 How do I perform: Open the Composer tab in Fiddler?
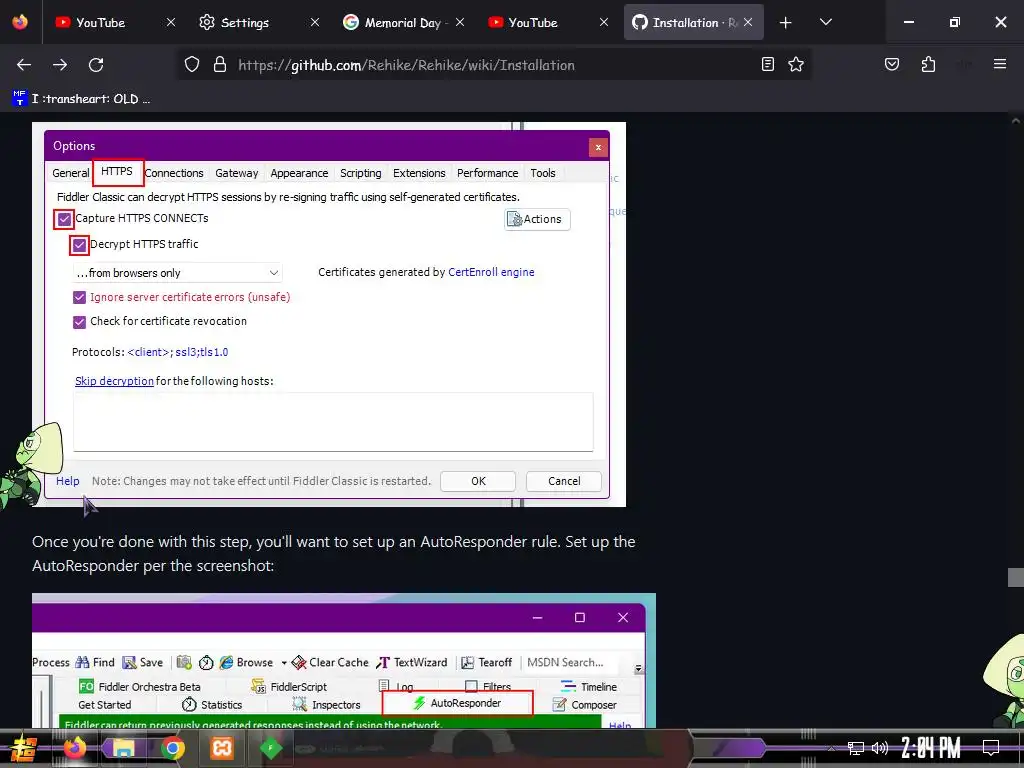[584, 705]
